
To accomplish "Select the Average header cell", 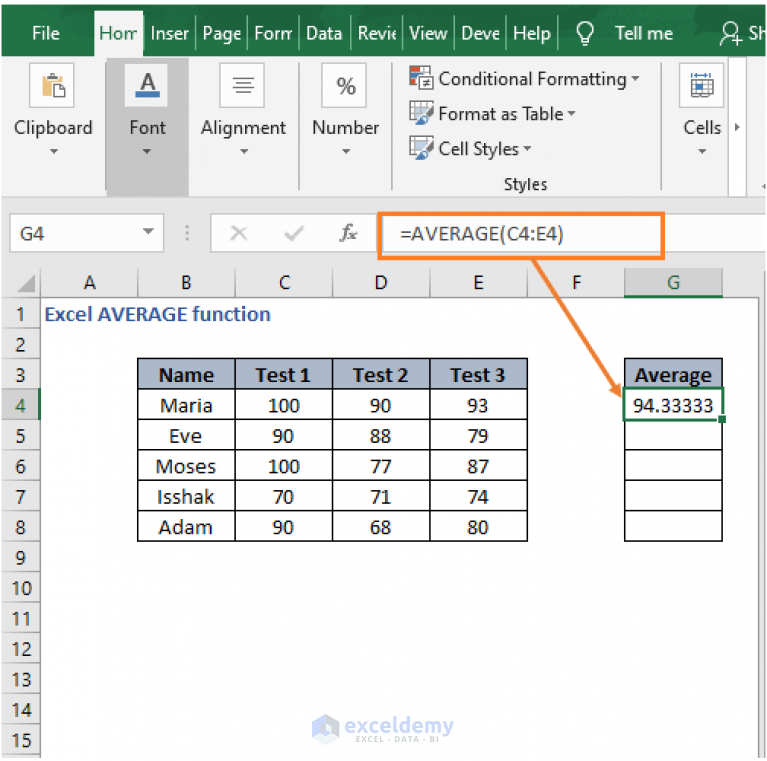I will [x=673, y=375].
